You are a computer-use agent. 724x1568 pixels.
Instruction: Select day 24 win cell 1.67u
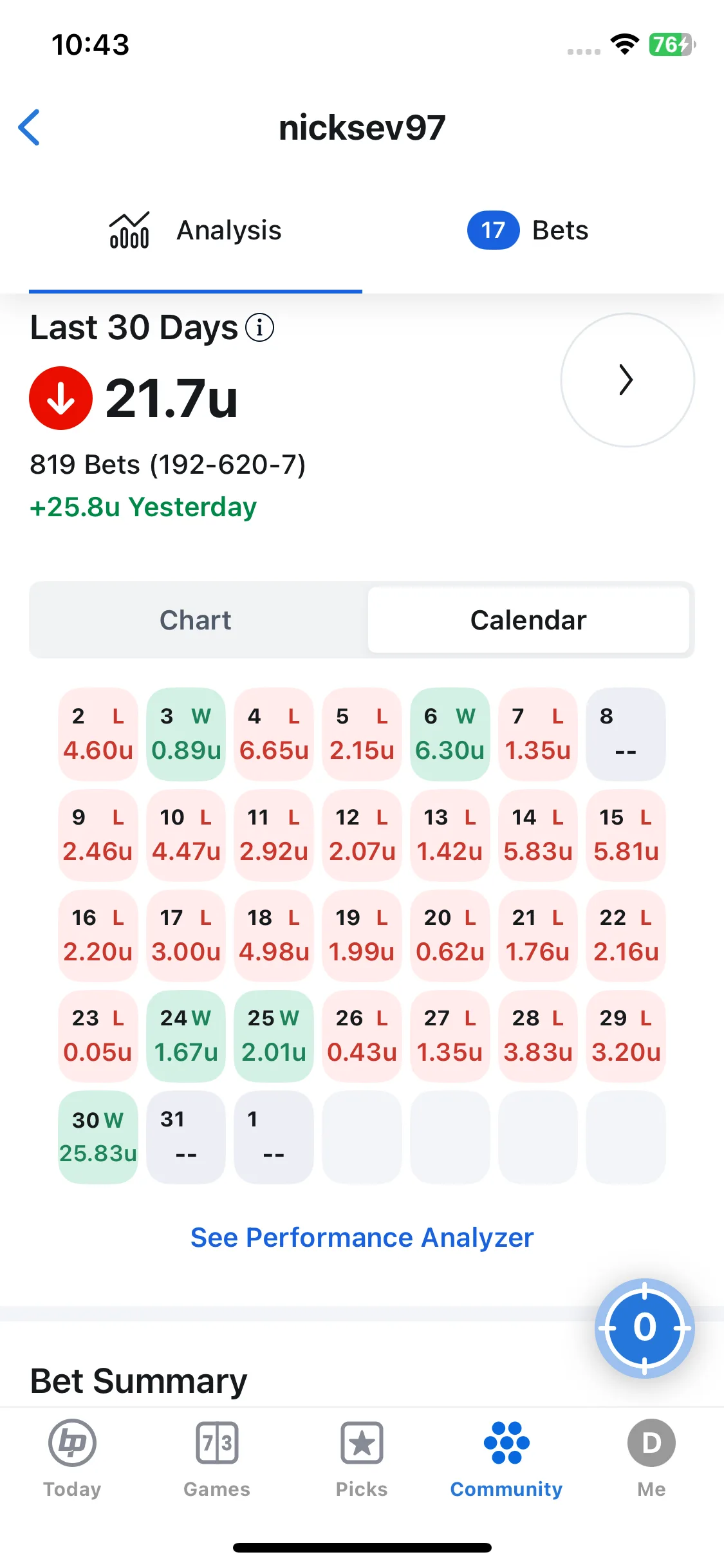click(186, 1036)
